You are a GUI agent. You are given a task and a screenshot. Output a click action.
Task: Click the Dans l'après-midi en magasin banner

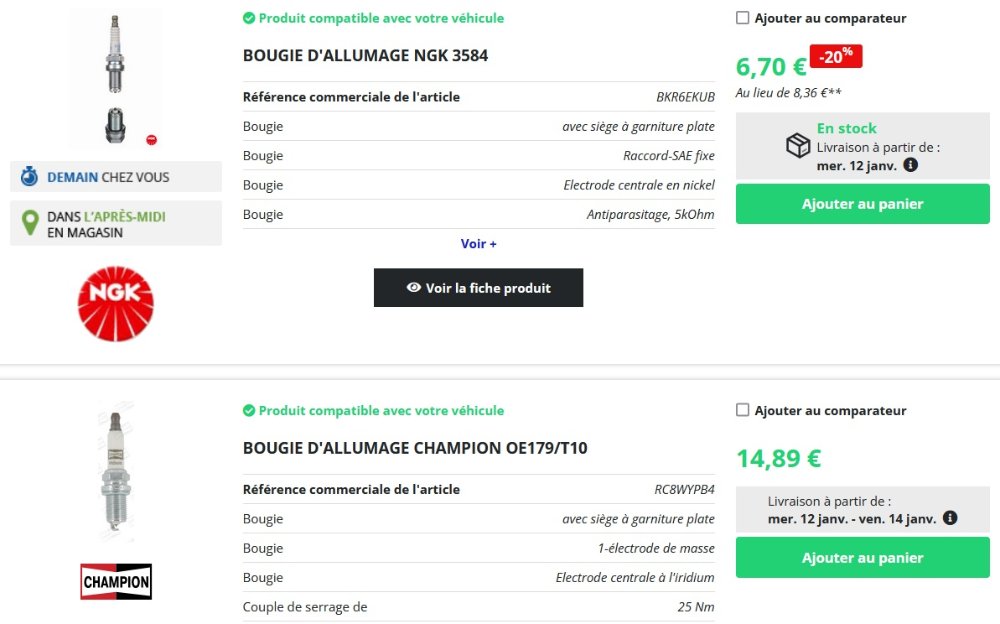116,223
